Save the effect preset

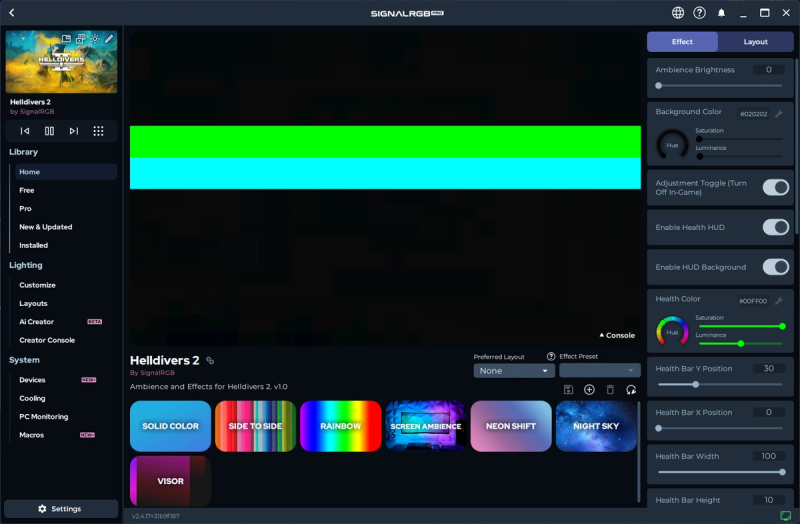[568, 390]
